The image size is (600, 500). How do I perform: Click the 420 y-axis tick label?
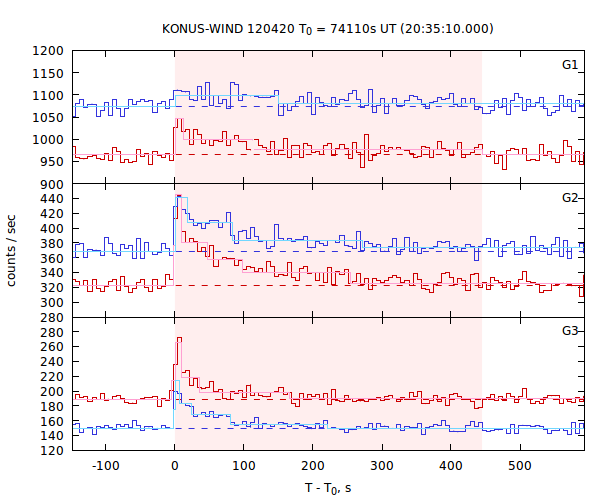52,213
